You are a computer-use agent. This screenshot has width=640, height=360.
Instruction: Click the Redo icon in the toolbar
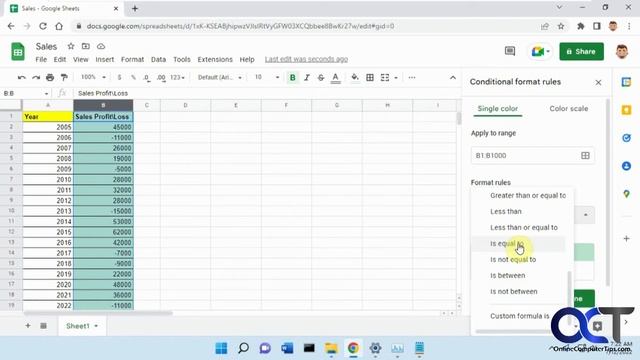tap(36, 78)
